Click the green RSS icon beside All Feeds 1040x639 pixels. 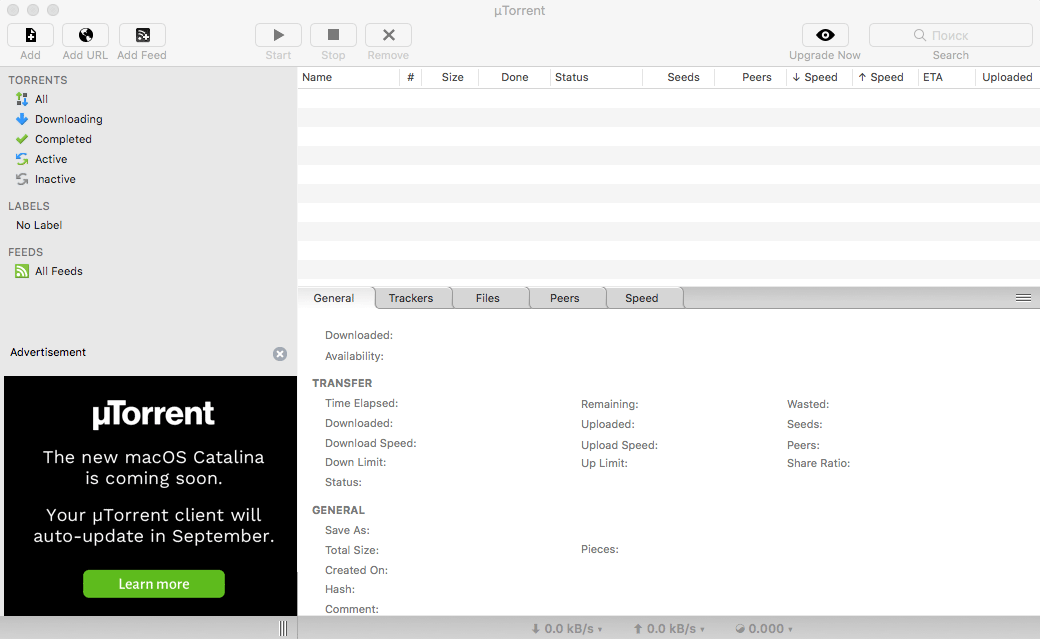pos(22,271)
